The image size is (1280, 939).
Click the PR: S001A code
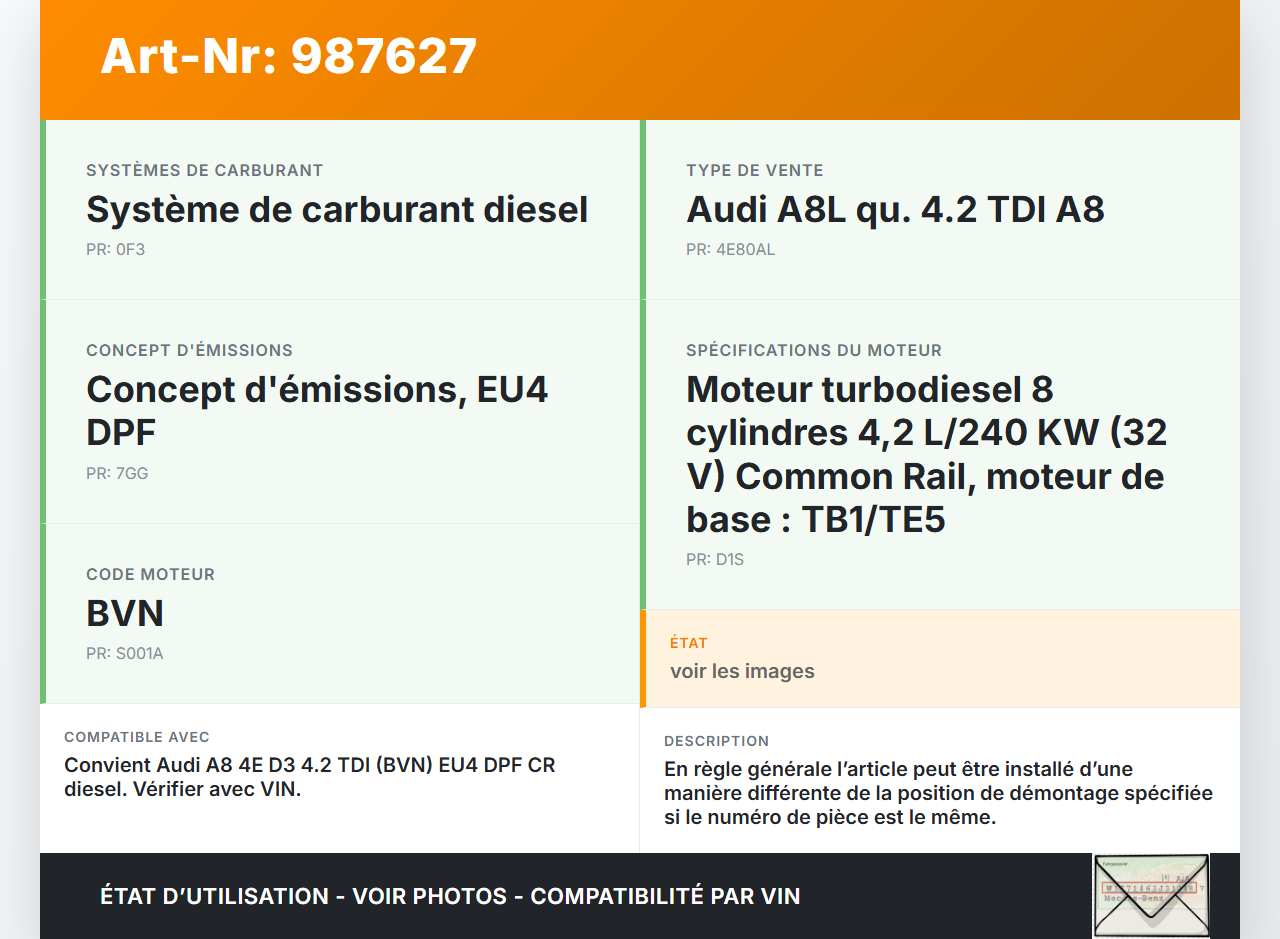[124, 653]
